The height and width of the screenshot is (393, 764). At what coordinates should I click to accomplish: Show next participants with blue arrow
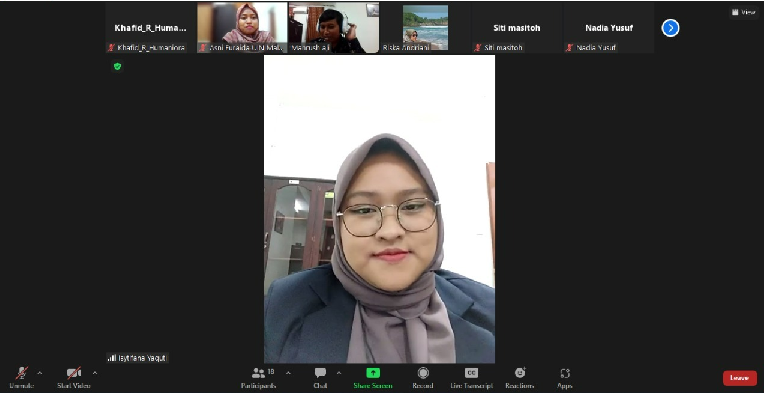coord(670,28)
